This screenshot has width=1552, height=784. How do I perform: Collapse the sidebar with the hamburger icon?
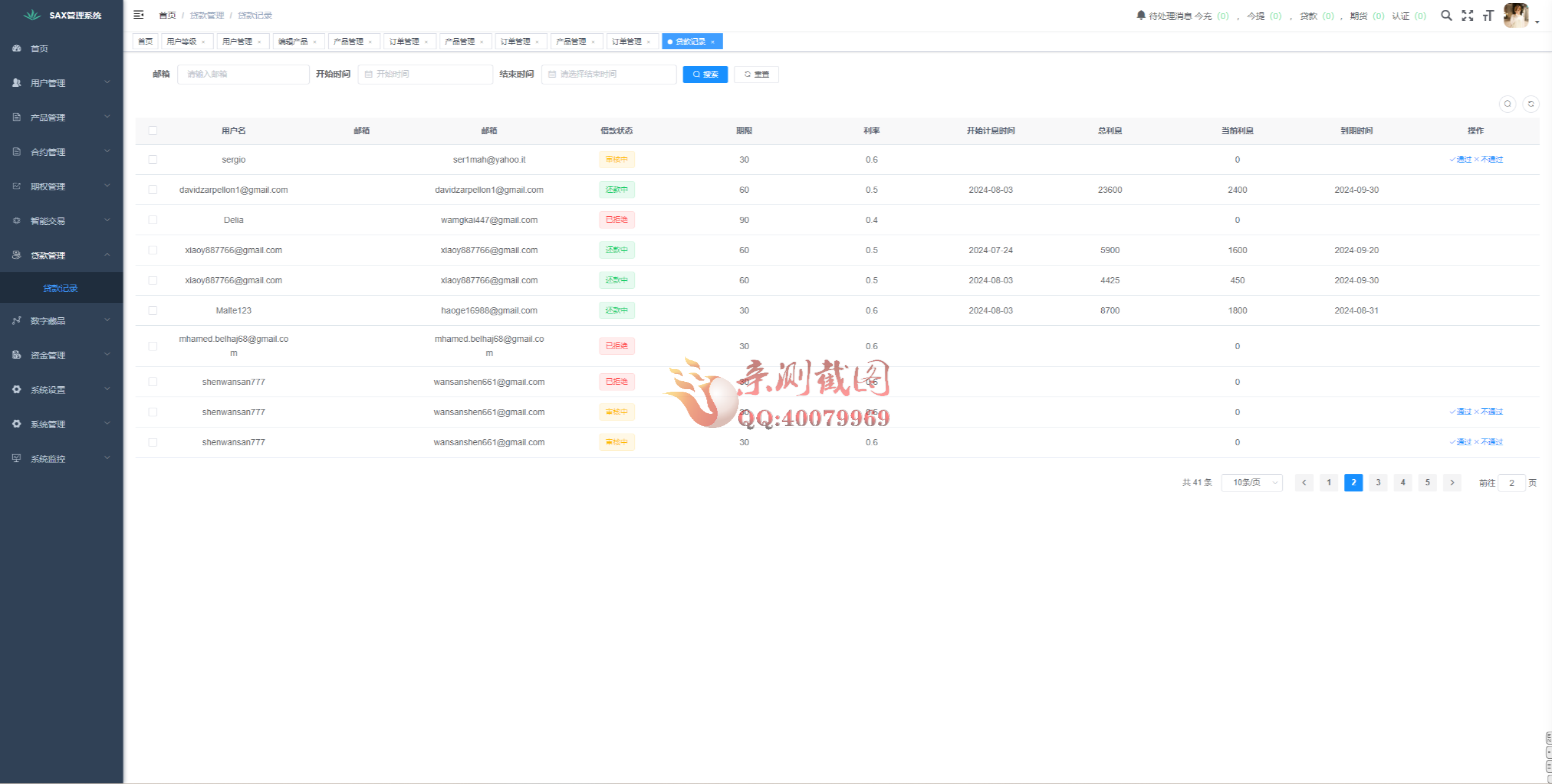tap(139, 15)
